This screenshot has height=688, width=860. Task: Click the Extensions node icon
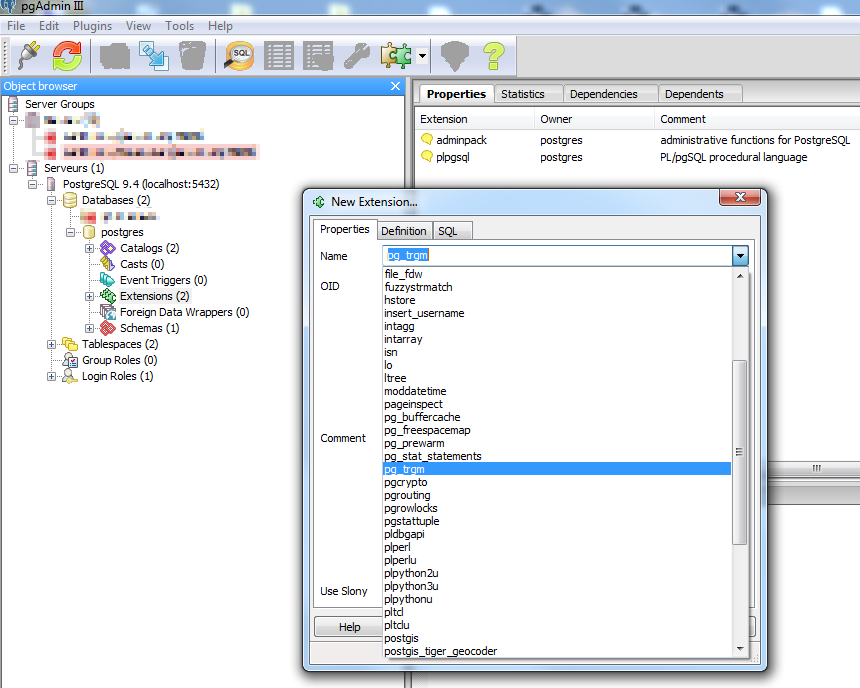[108, 296]
